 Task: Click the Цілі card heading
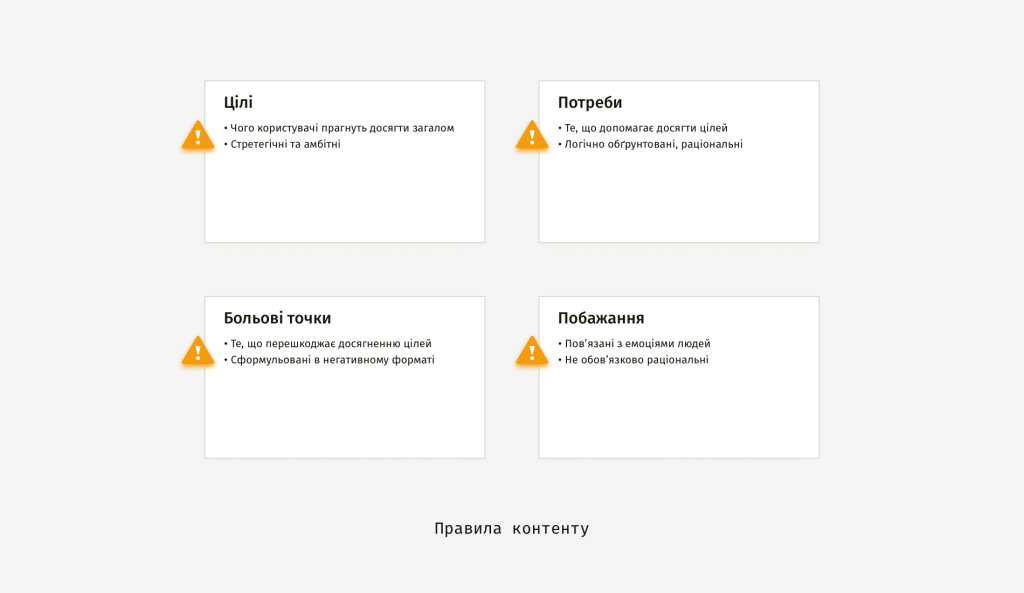(238, 103)
